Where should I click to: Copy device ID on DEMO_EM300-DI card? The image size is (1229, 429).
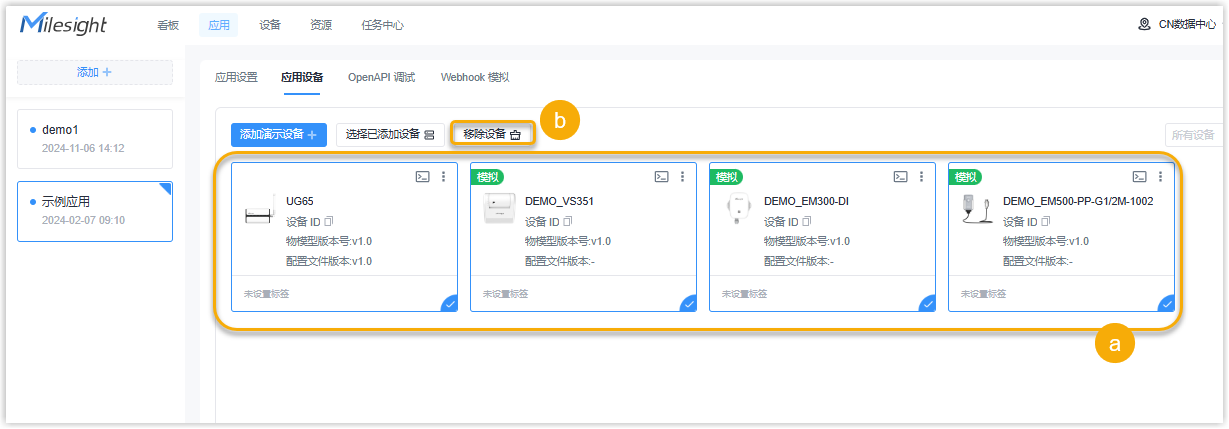coord(806,221)
